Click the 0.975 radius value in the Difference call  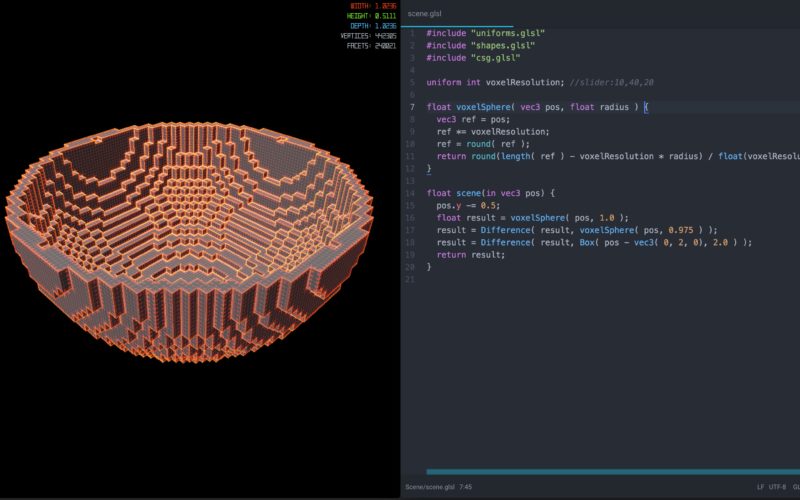pos(681,230)
